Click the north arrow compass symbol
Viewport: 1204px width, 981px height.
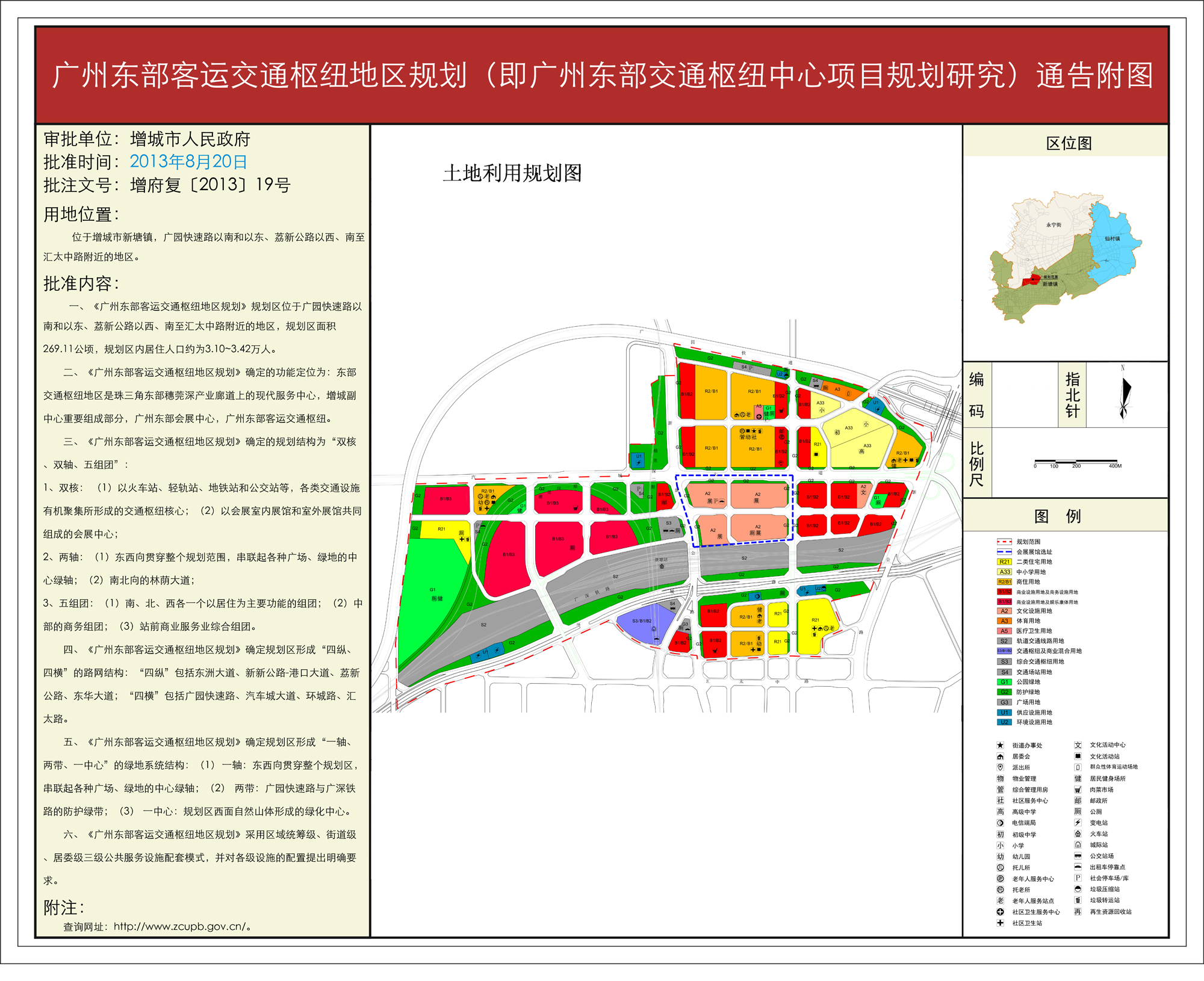1124,394
